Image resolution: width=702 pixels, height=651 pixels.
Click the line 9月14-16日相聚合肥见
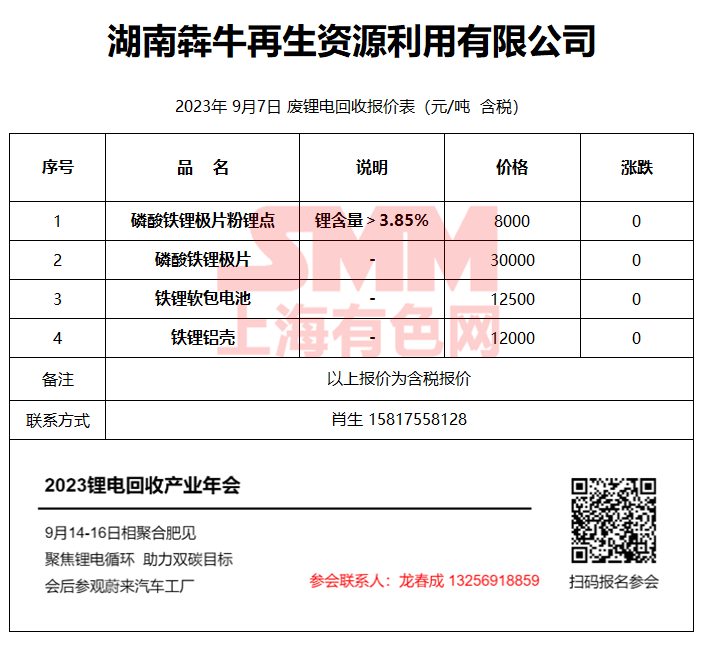pyautogui.click(x=120, y=533)
